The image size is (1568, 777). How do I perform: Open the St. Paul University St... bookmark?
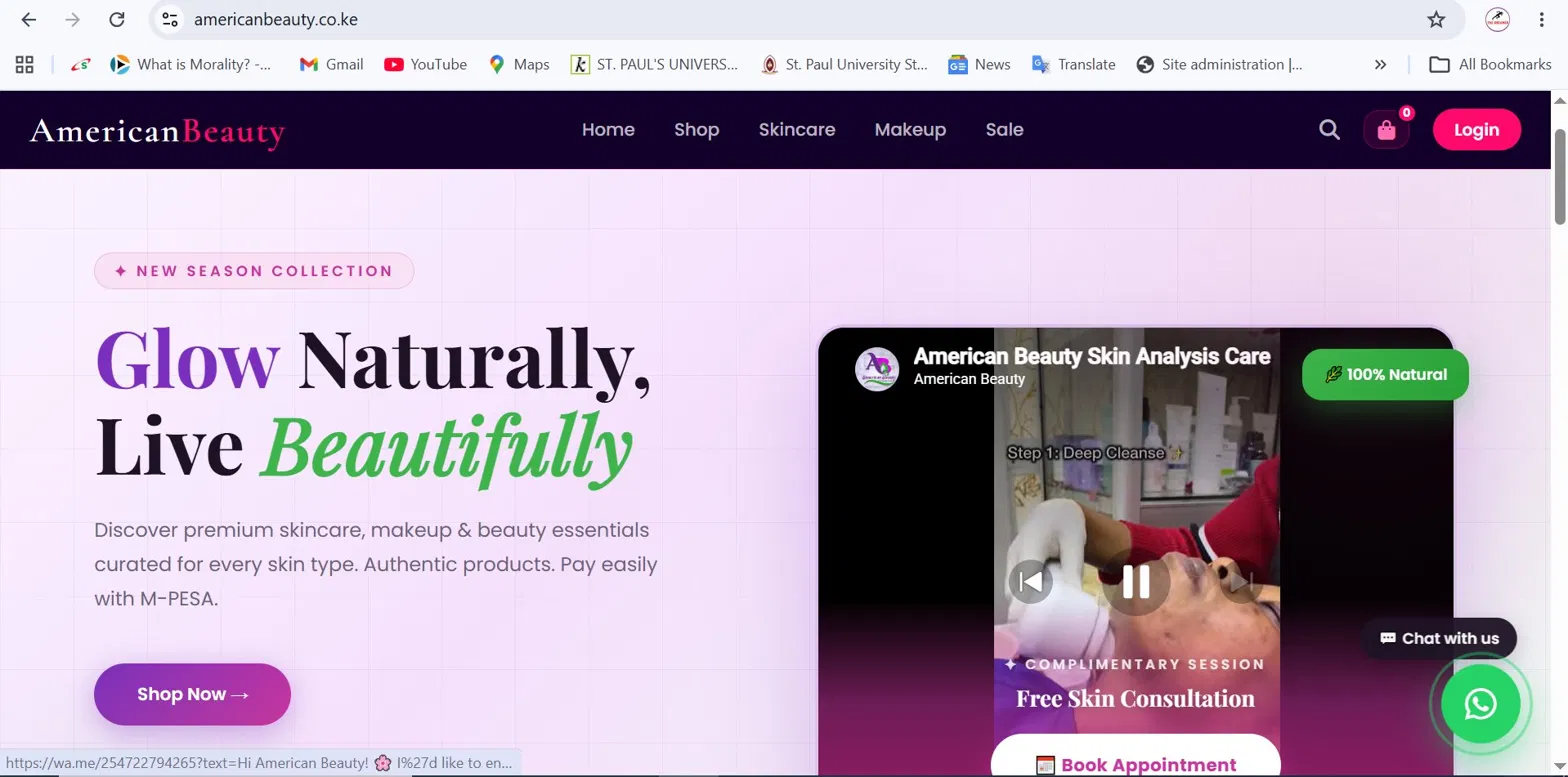845,64
